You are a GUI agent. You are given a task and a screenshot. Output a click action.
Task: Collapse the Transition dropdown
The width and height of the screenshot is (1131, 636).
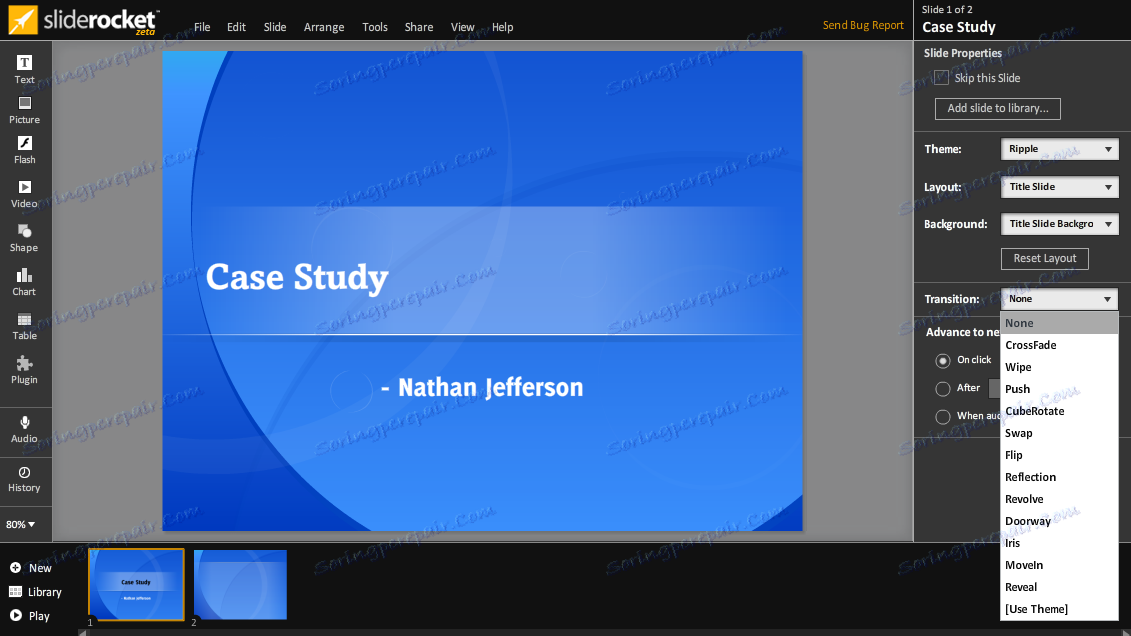pos(1060,299)
